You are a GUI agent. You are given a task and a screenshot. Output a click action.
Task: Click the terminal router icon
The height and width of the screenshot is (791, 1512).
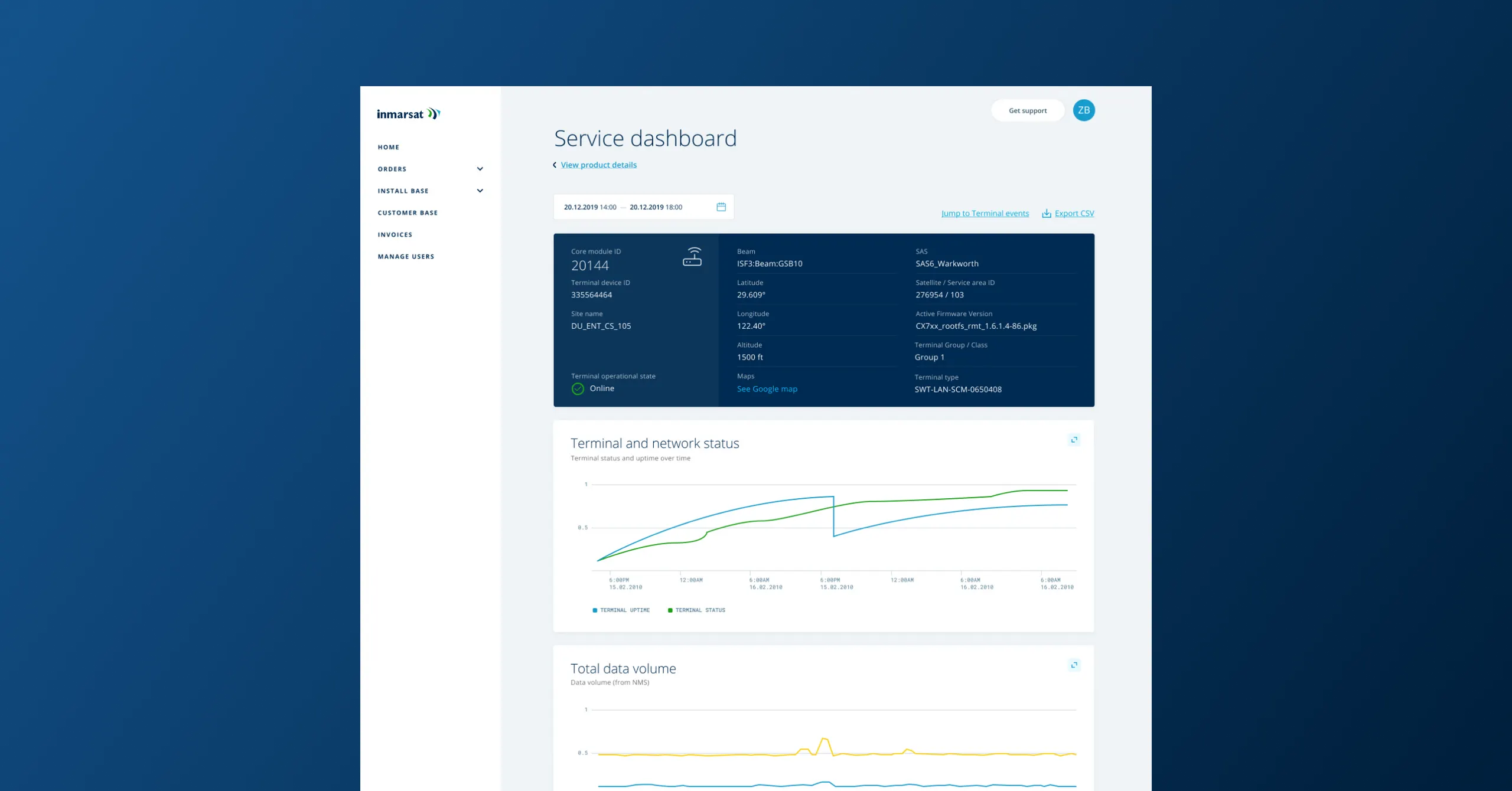(x=692, y=257)
